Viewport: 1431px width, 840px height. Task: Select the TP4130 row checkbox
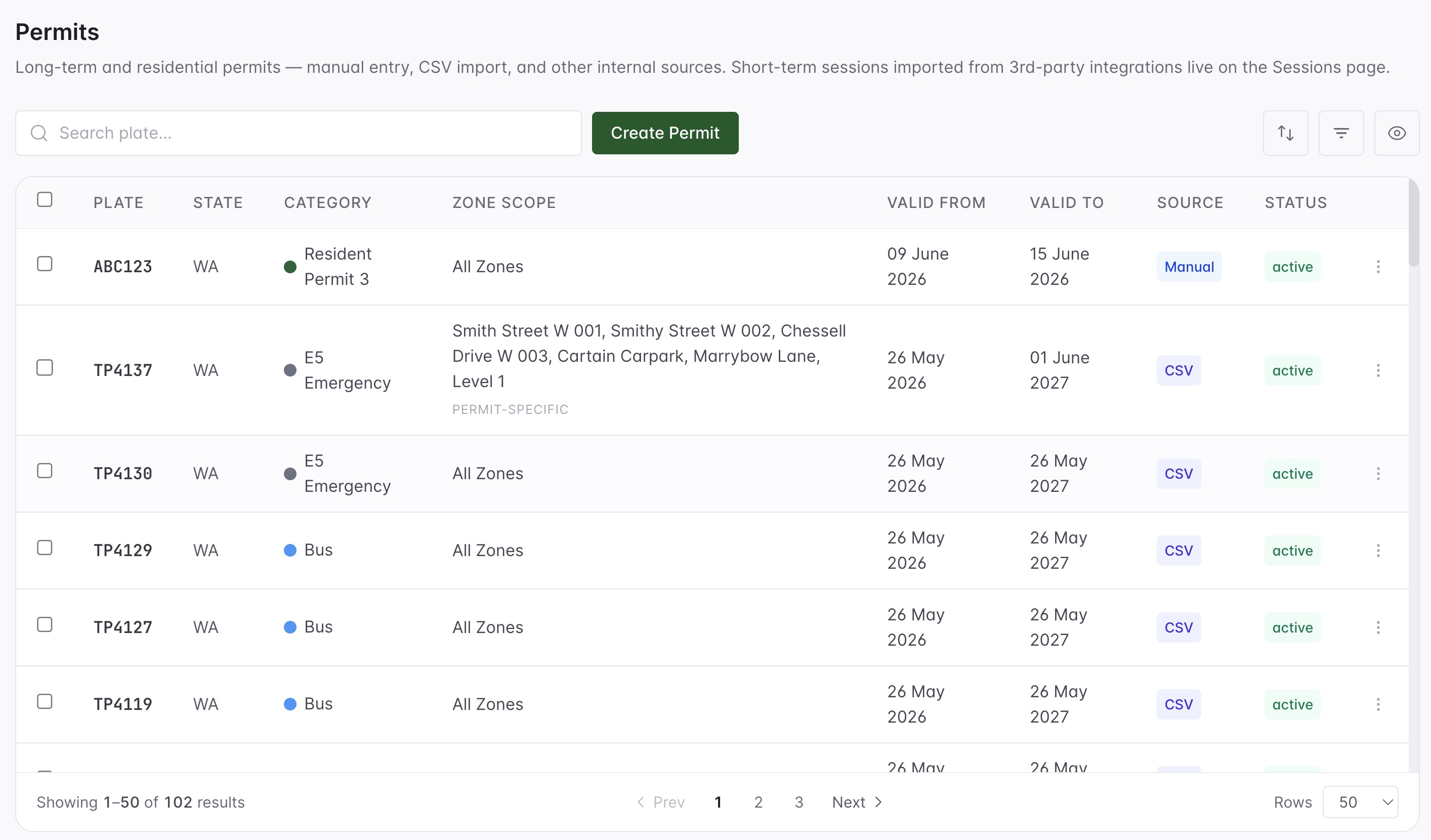(45, 471)
